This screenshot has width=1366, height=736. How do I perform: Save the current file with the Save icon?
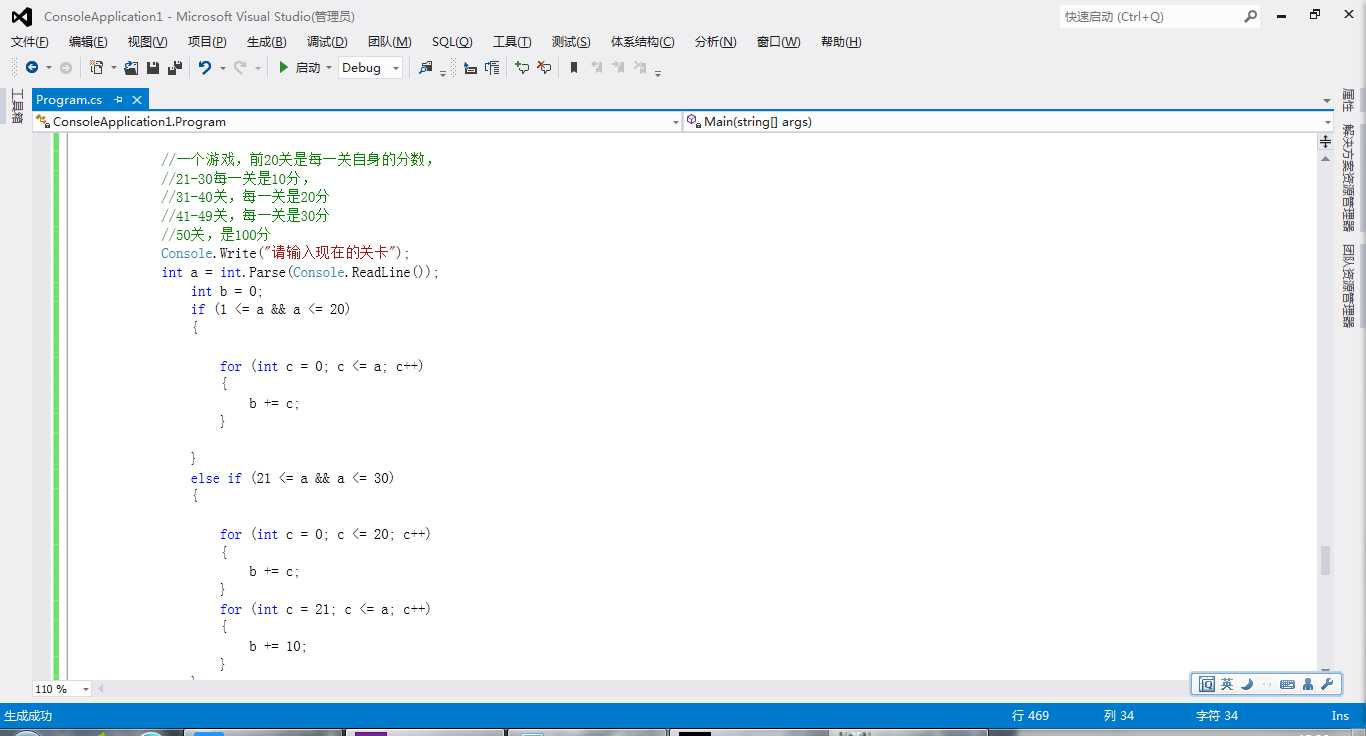click(153, 68)
